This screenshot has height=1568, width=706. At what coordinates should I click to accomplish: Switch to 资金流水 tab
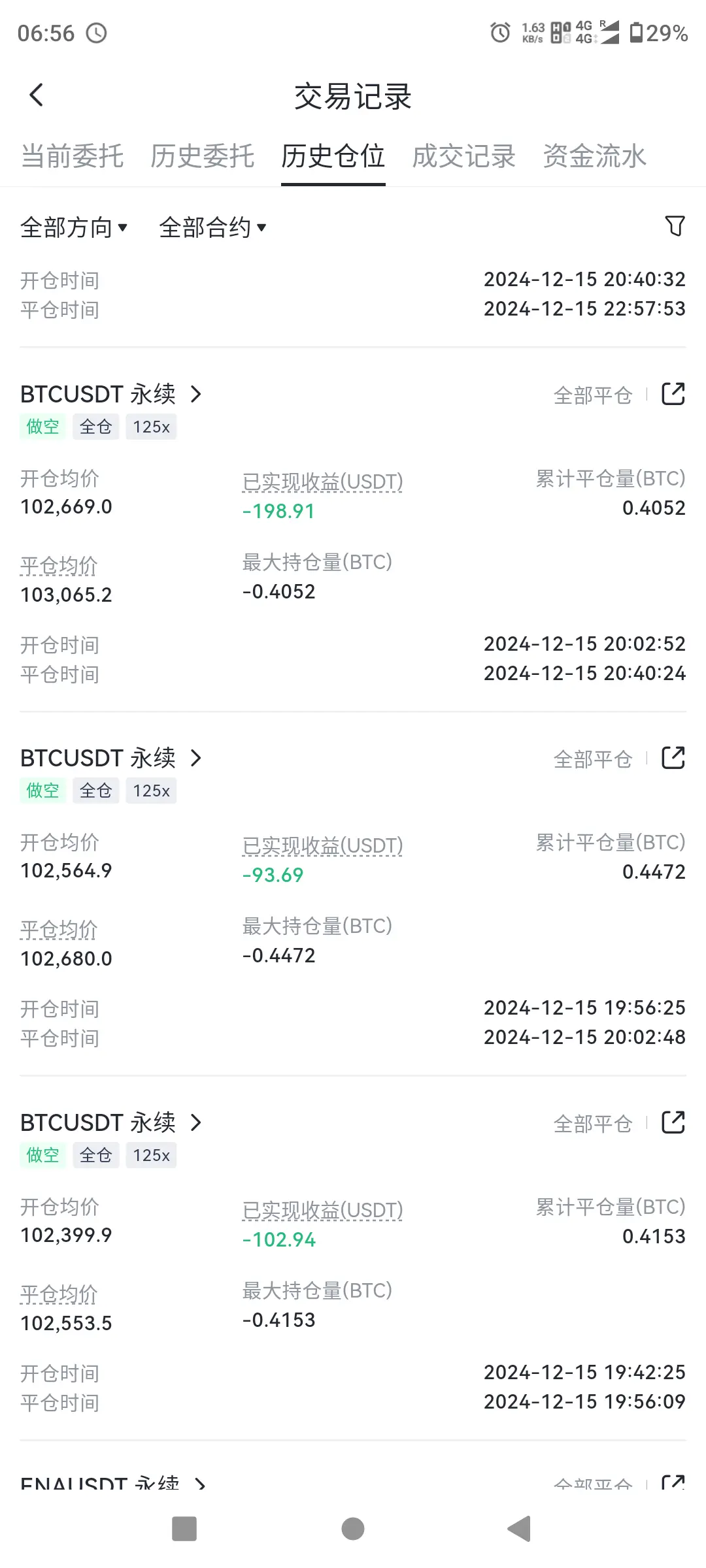click(x=595, y=157)
